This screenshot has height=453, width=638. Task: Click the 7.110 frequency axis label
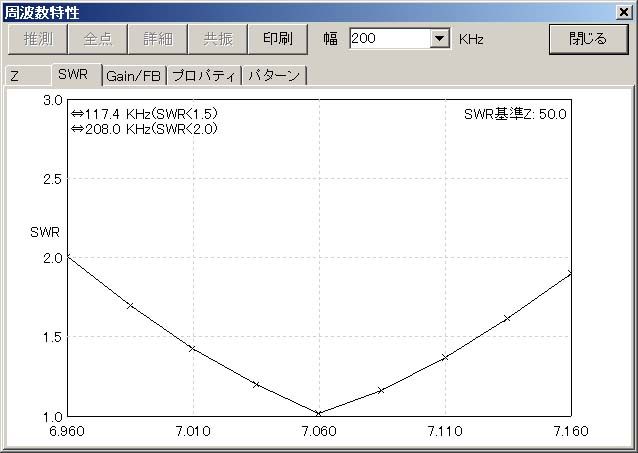[x=445, y=431]
